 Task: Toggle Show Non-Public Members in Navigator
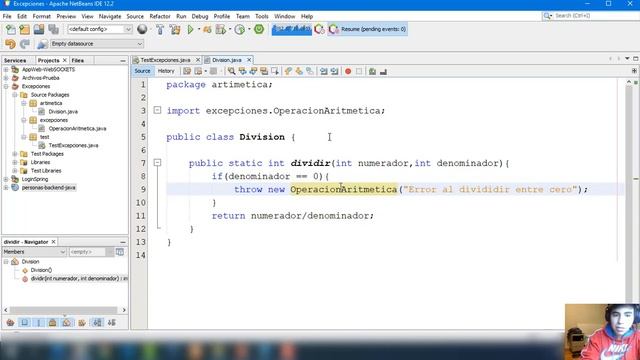(x=53, y=323)
